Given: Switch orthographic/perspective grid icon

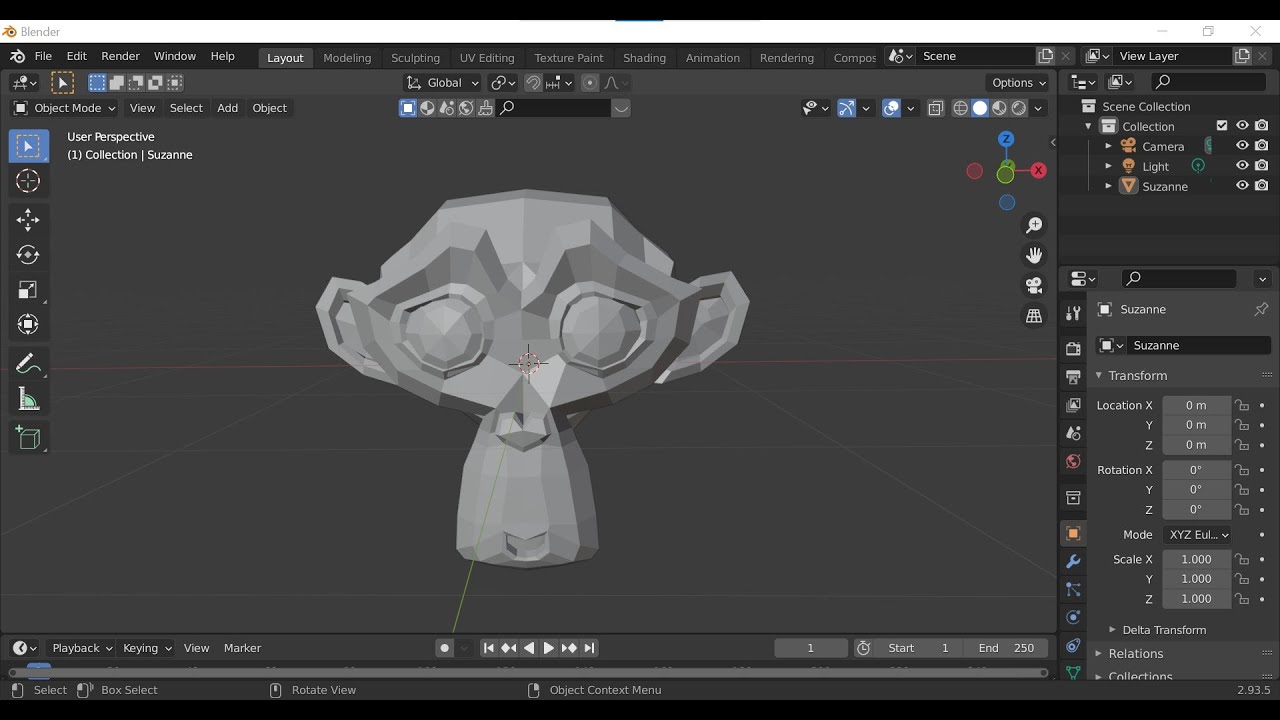Looking at the screenshot, I should 1034,315.
